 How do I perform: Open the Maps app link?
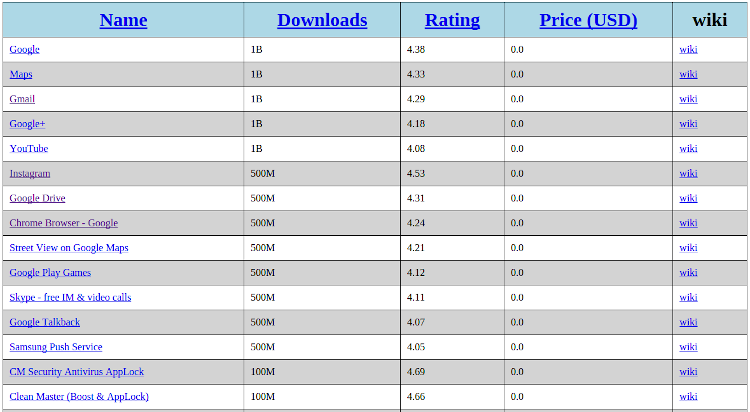pyautogui.click(x=21, y=74)
